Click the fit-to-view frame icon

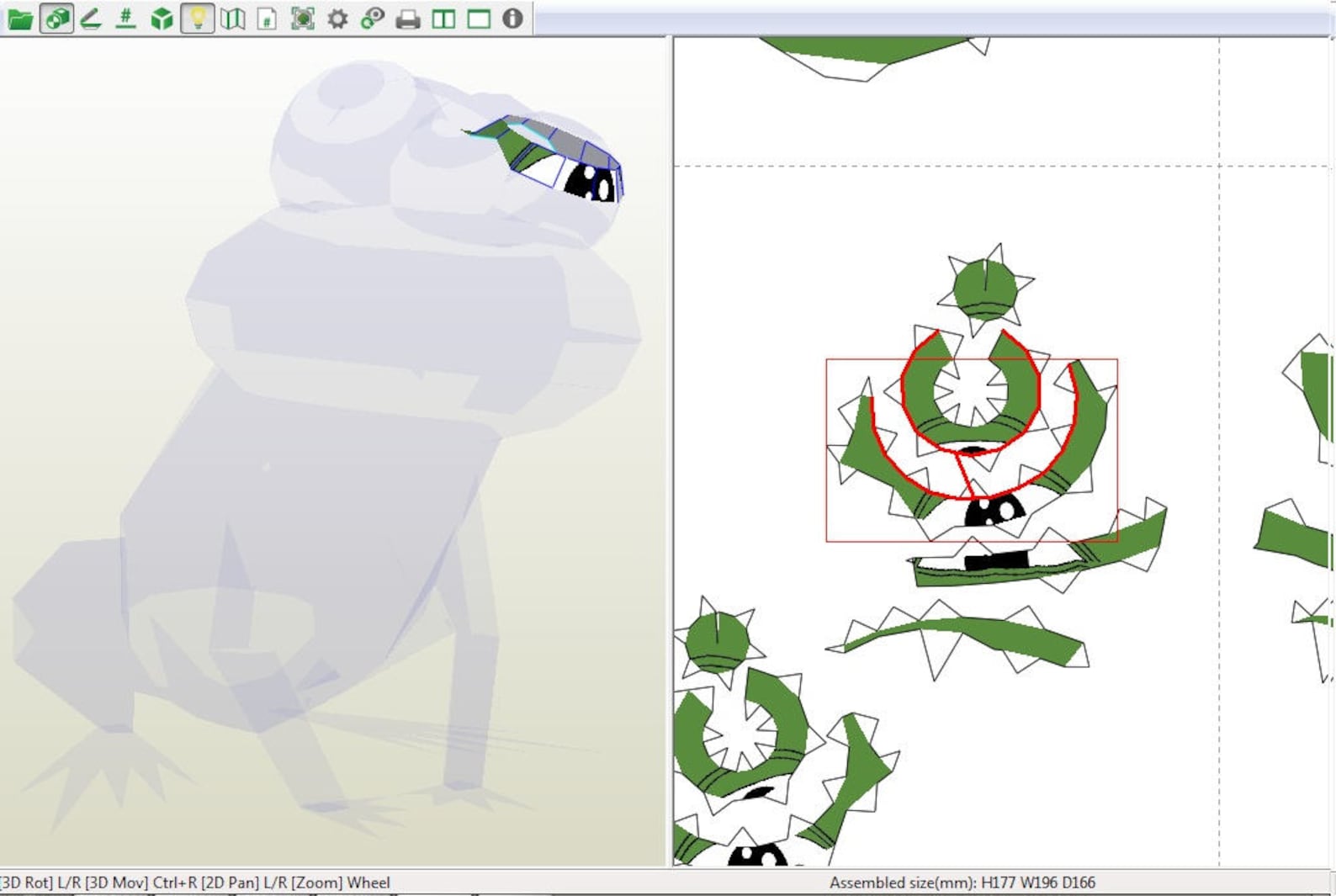[302, 19]
